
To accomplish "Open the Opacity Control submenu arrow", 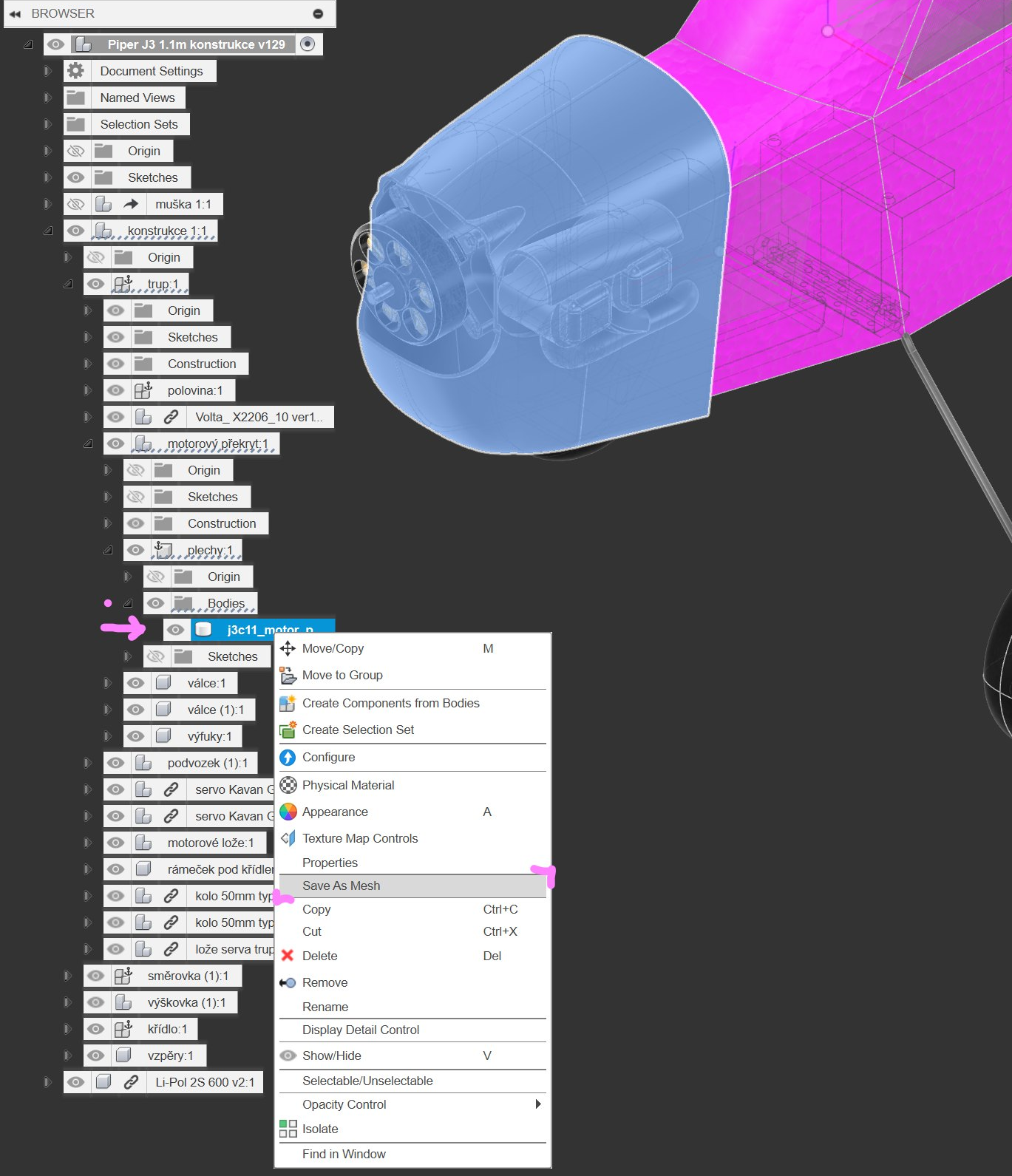I will coord(537,1104).
